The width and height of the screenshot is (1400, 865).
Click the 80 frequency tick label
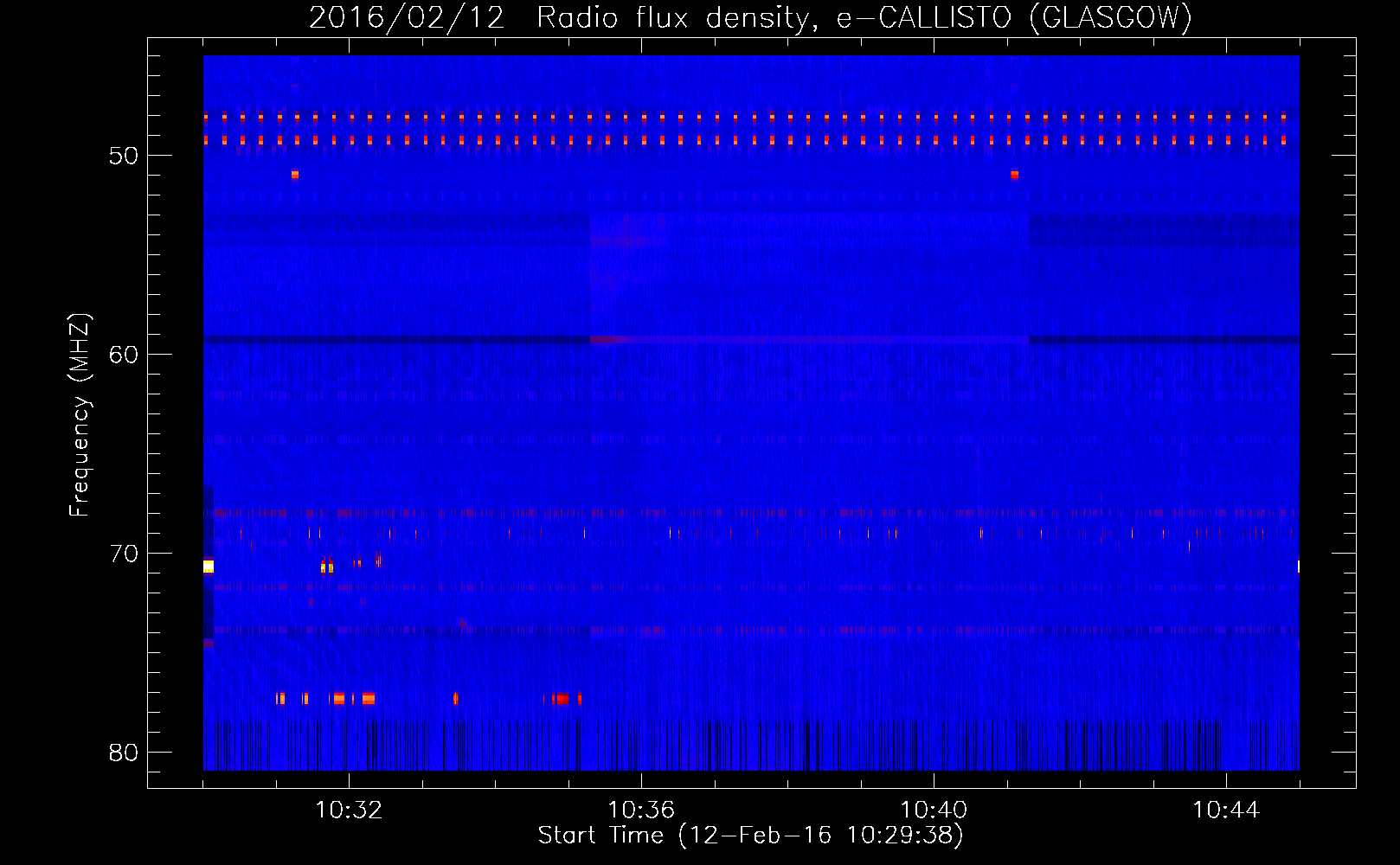pyautogui.click(x=124, y=753)
